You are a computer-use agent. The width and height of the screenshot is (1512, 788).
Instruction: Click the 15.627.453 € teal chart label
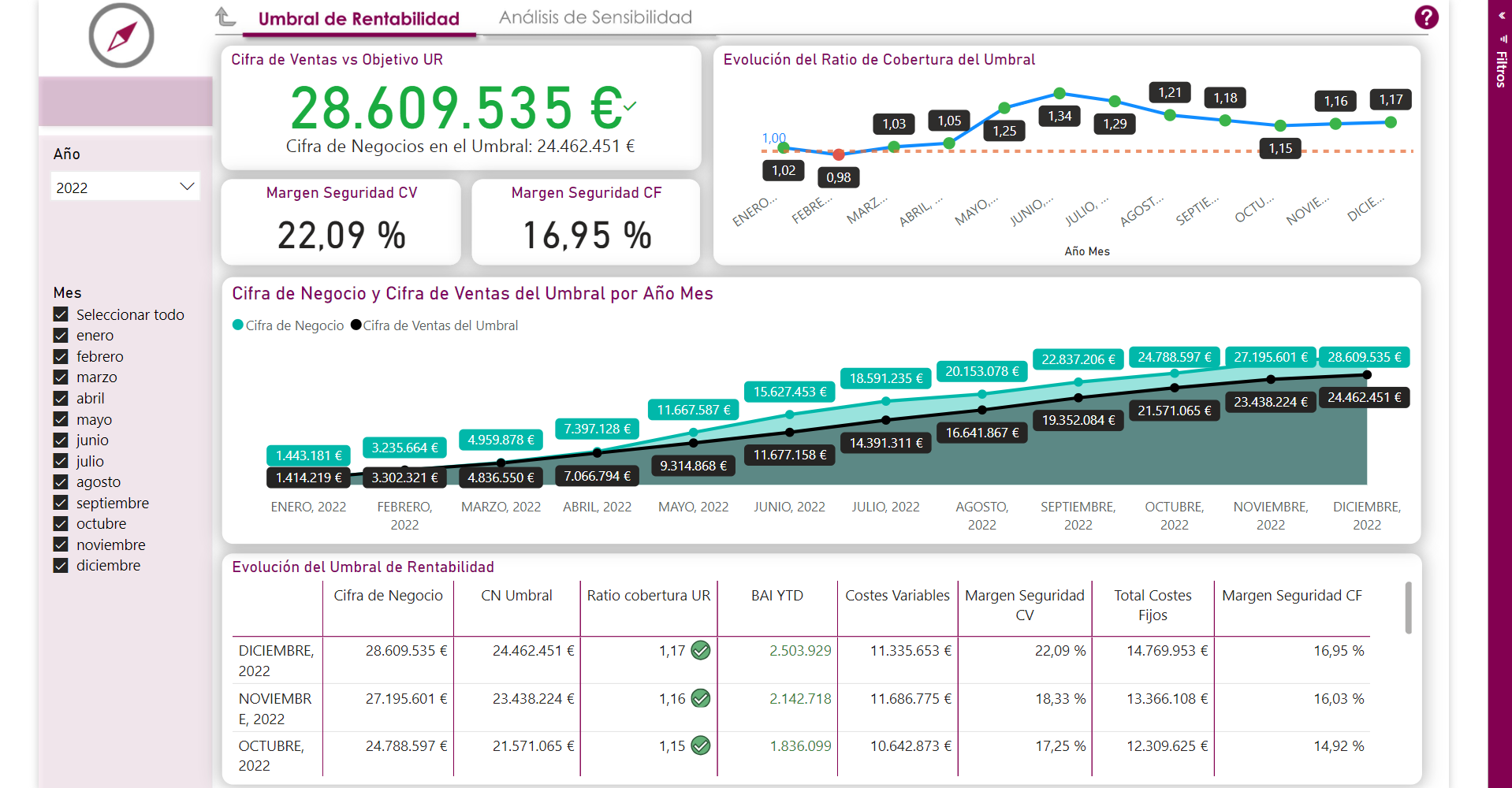pyautogui.click(x=790, y=392)
